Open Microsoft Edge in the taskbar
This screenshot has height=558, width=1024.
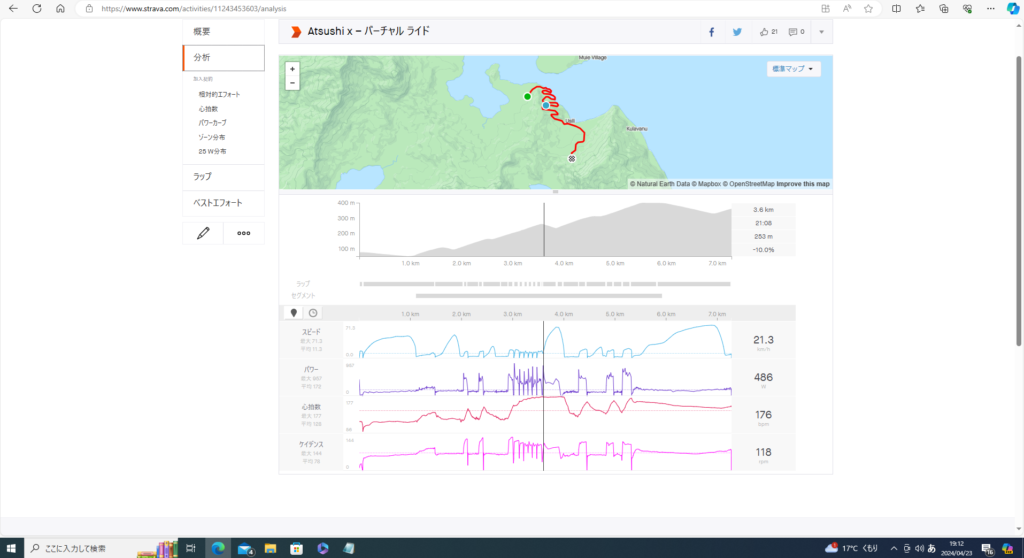[x=217, y=548]
